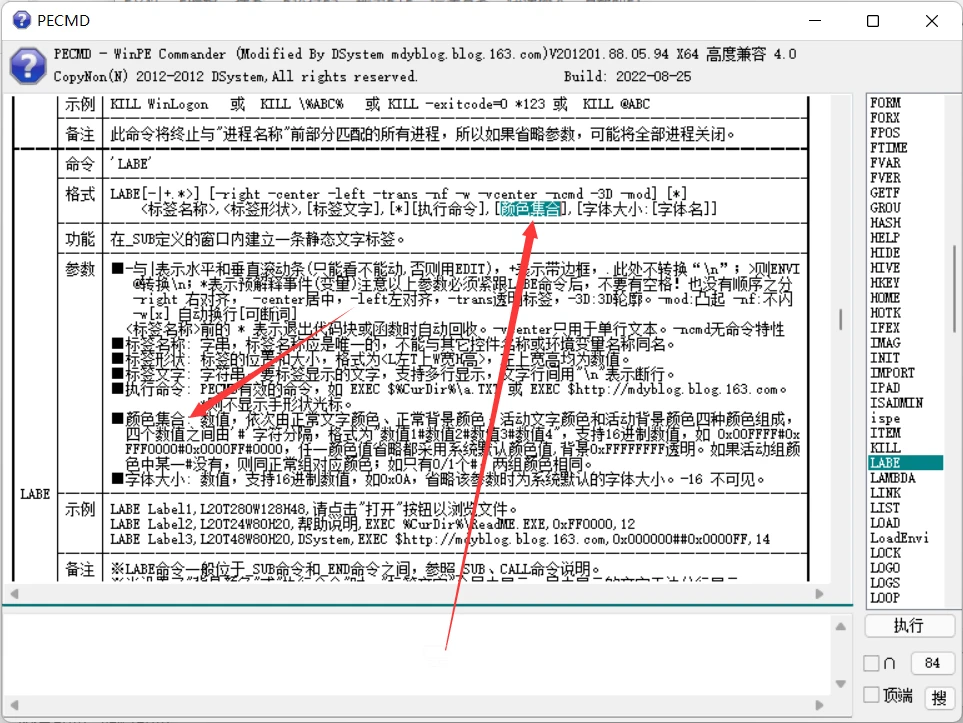
Task: Select GETF in the command list
Action: click(x=884, y=193)
